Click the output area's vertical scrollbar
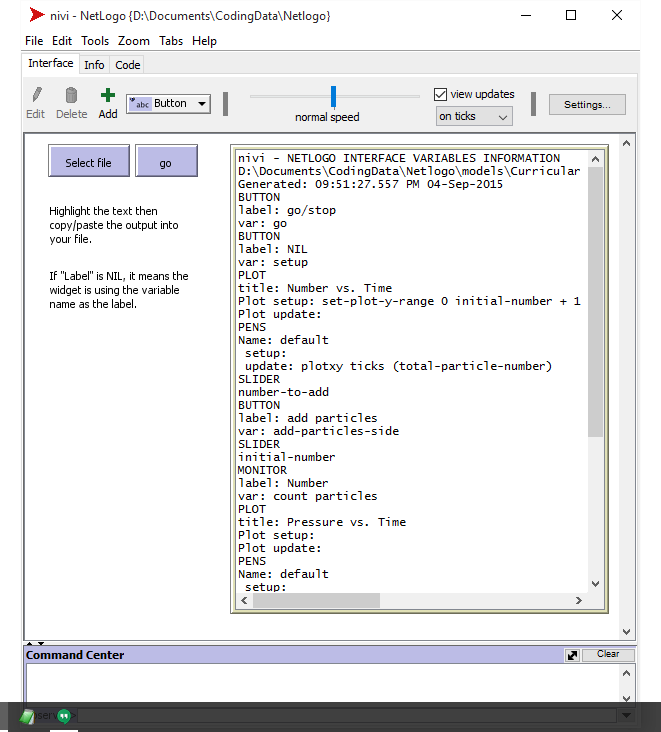The width and height of the screenshot is (661, 732). click(596, 300)
